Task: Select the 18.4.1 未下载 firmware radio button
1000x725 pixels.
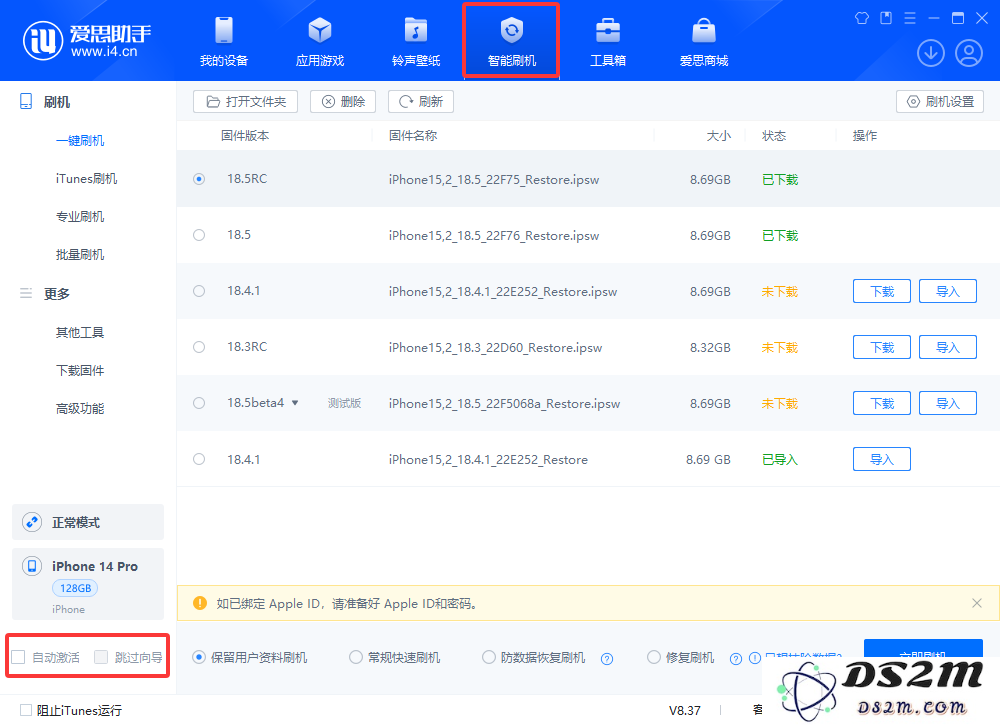Action: tap(199, 291)
